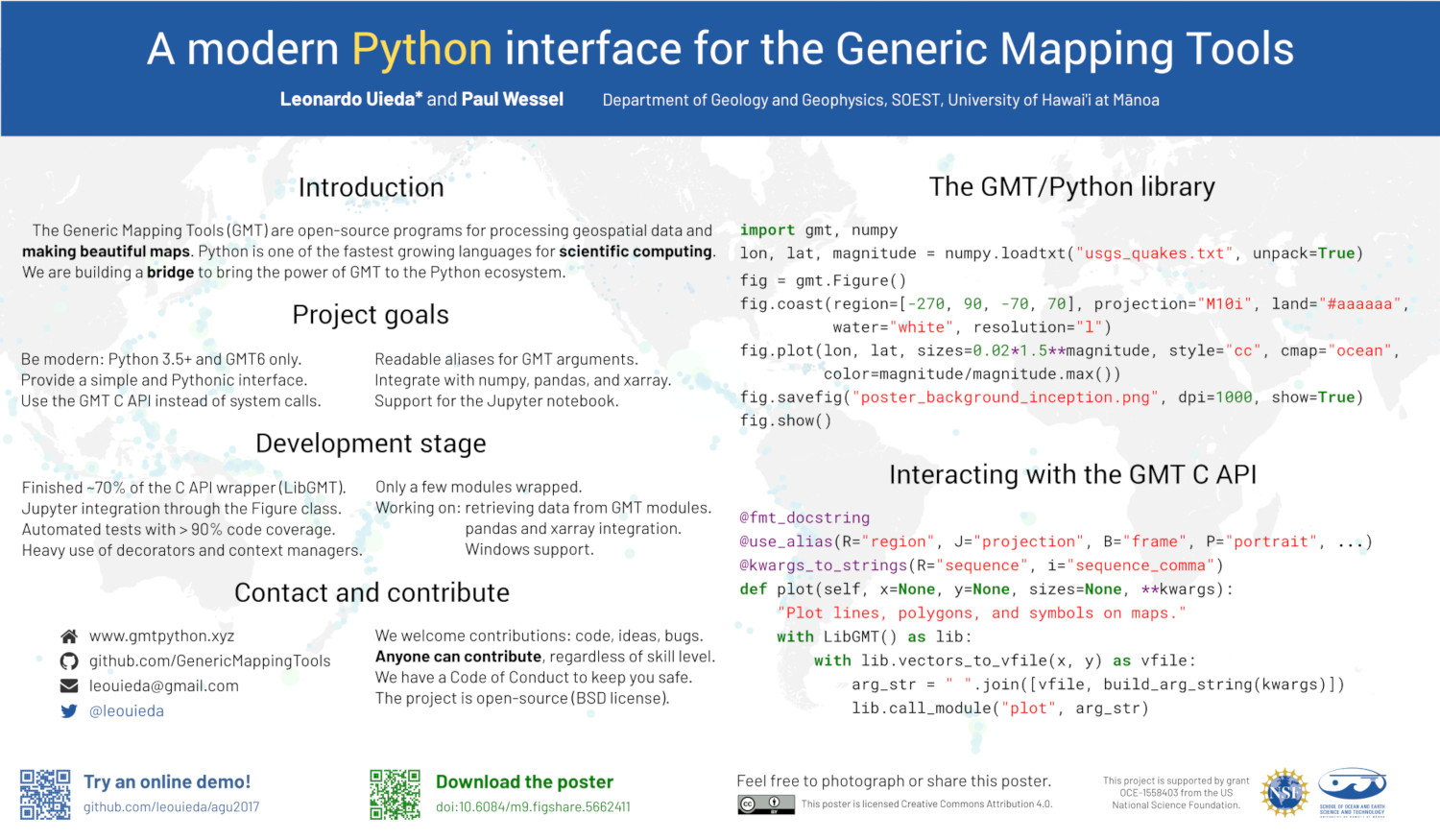This screenshot has height=840, width=1440.
Task: Click the blue QR code for online demo
Action: [x=45, y=794]
